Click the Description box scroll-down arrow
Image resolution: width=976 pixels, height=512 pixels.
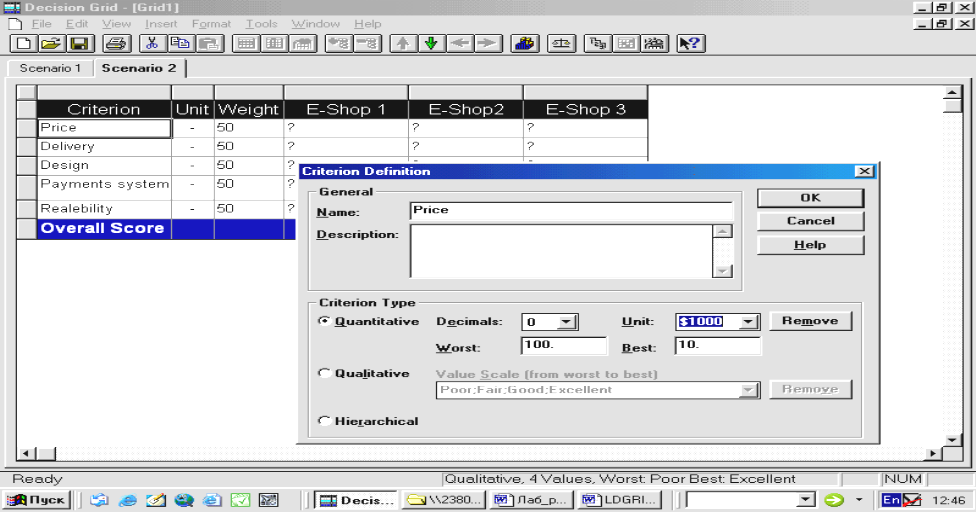[x=722, y=271]
